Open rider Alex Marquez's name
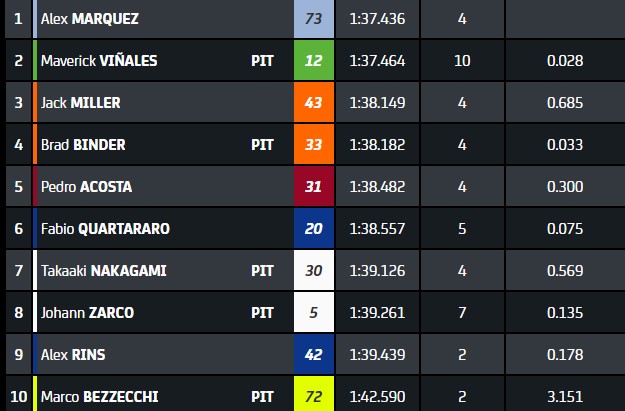625x411 pixels. tap(90, 19)
